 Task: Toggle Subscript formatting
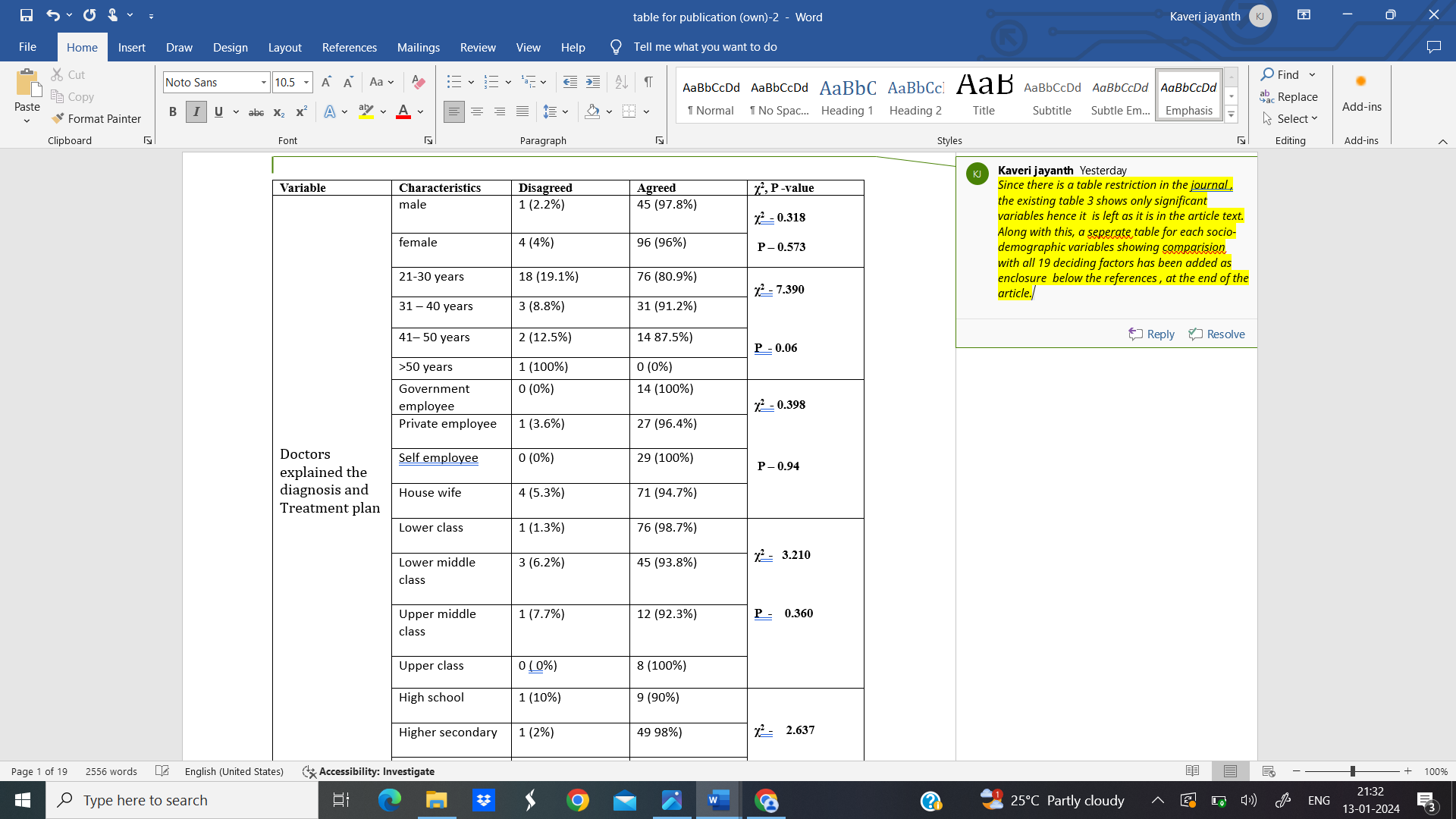(278, 112)
